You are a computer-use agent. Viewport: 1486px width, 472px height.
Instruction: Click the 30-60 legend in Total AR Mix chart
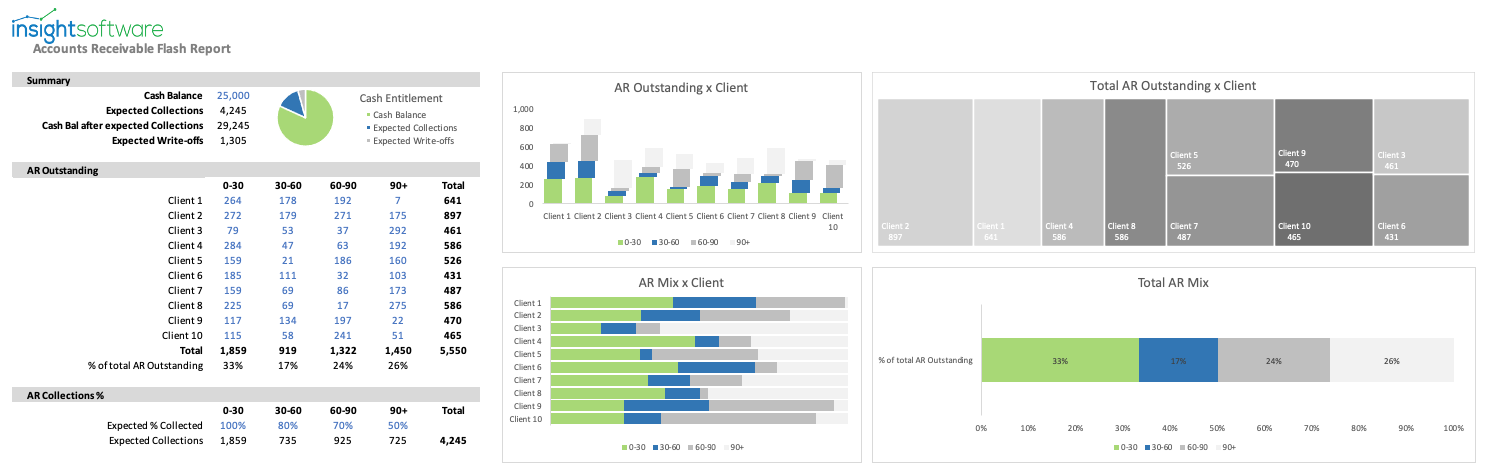coord(1159,447)
